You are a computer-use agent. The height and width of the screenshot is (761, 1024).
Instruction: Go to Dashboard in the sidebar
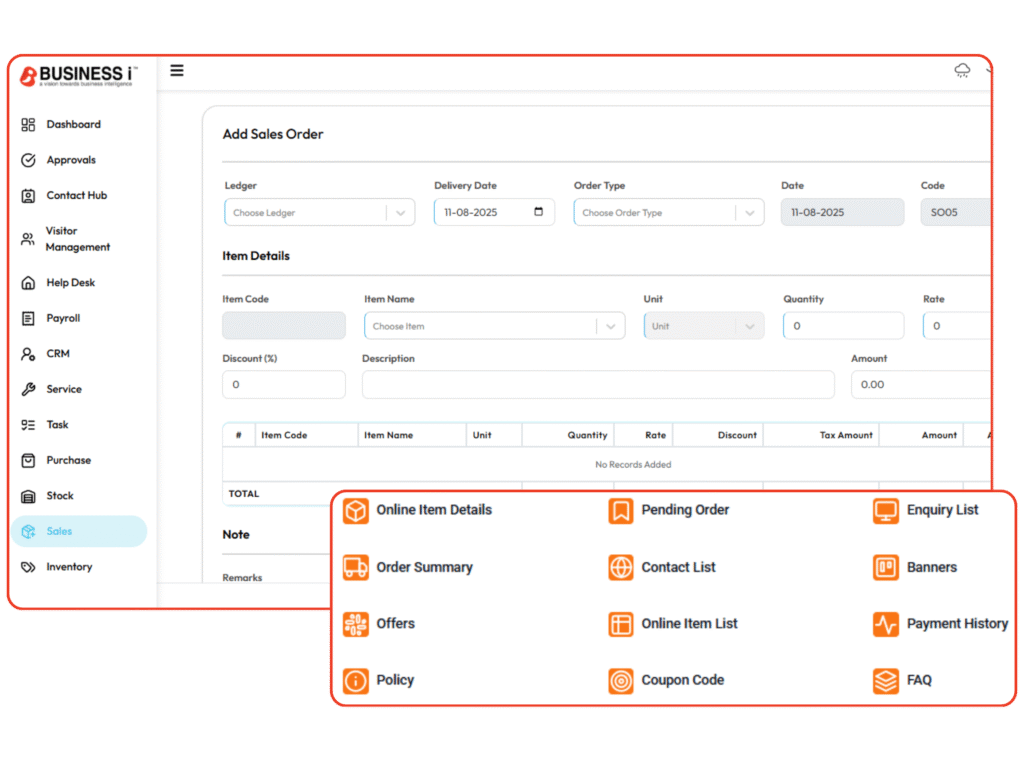[x=73, y=125]
